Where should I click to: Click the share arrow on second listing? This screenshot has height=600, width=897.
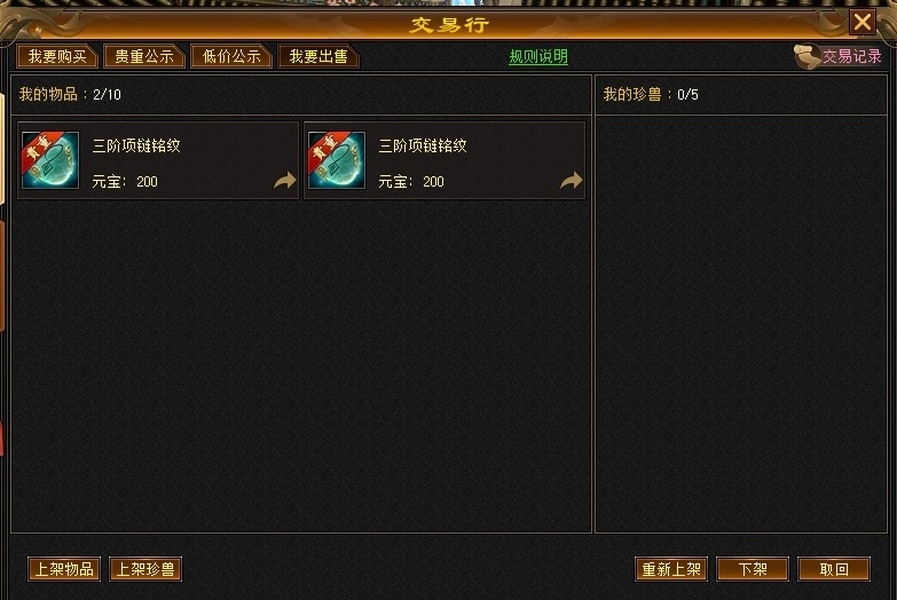571,181
